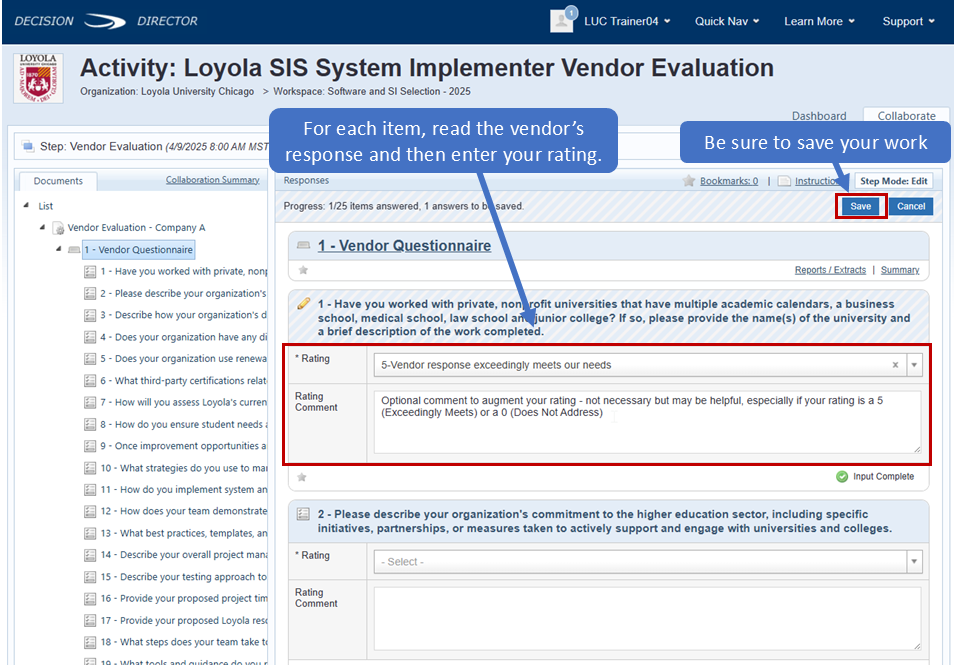The width and height of the screenshot is (955, 665).
Task: Open the Collaboration Summary tab
Action: click(213, 180)
